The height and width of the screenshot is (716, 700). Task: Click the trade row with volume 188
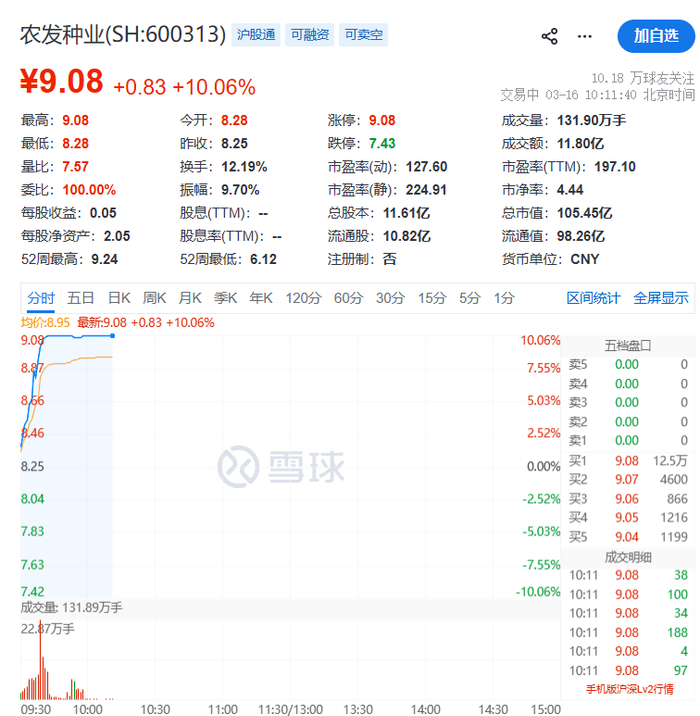[628, 632]
